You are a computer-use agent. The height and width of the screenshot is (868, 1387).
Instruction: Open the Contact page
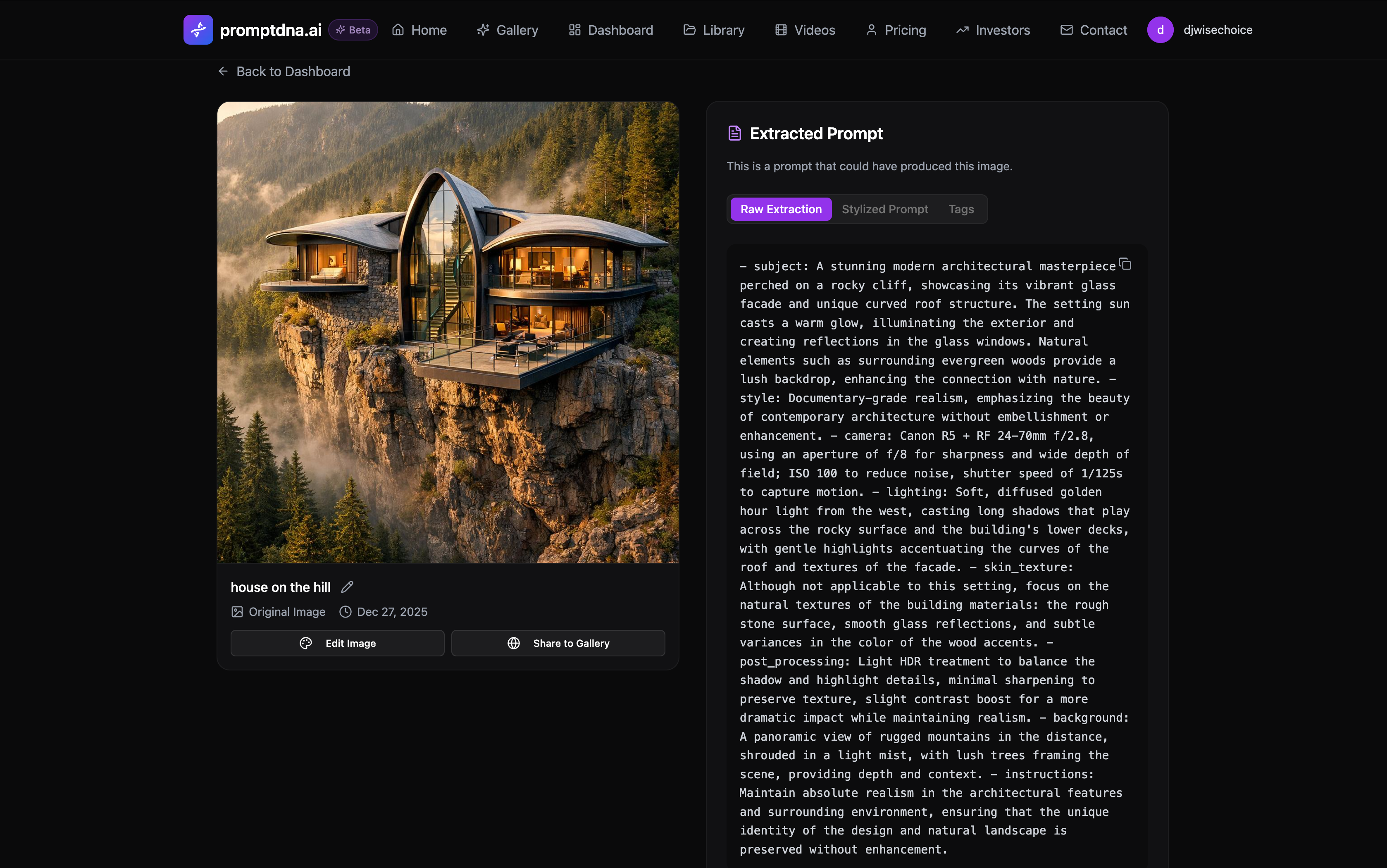tap(1093, 30)
